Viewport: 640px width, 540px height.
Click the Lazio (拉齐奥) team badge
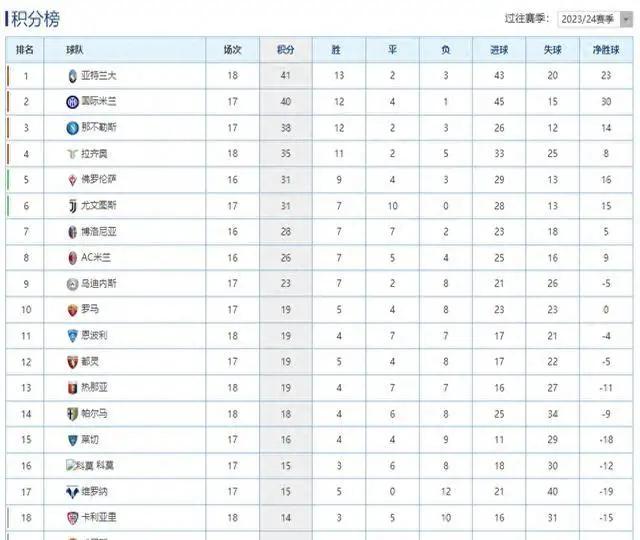point(72,154)
